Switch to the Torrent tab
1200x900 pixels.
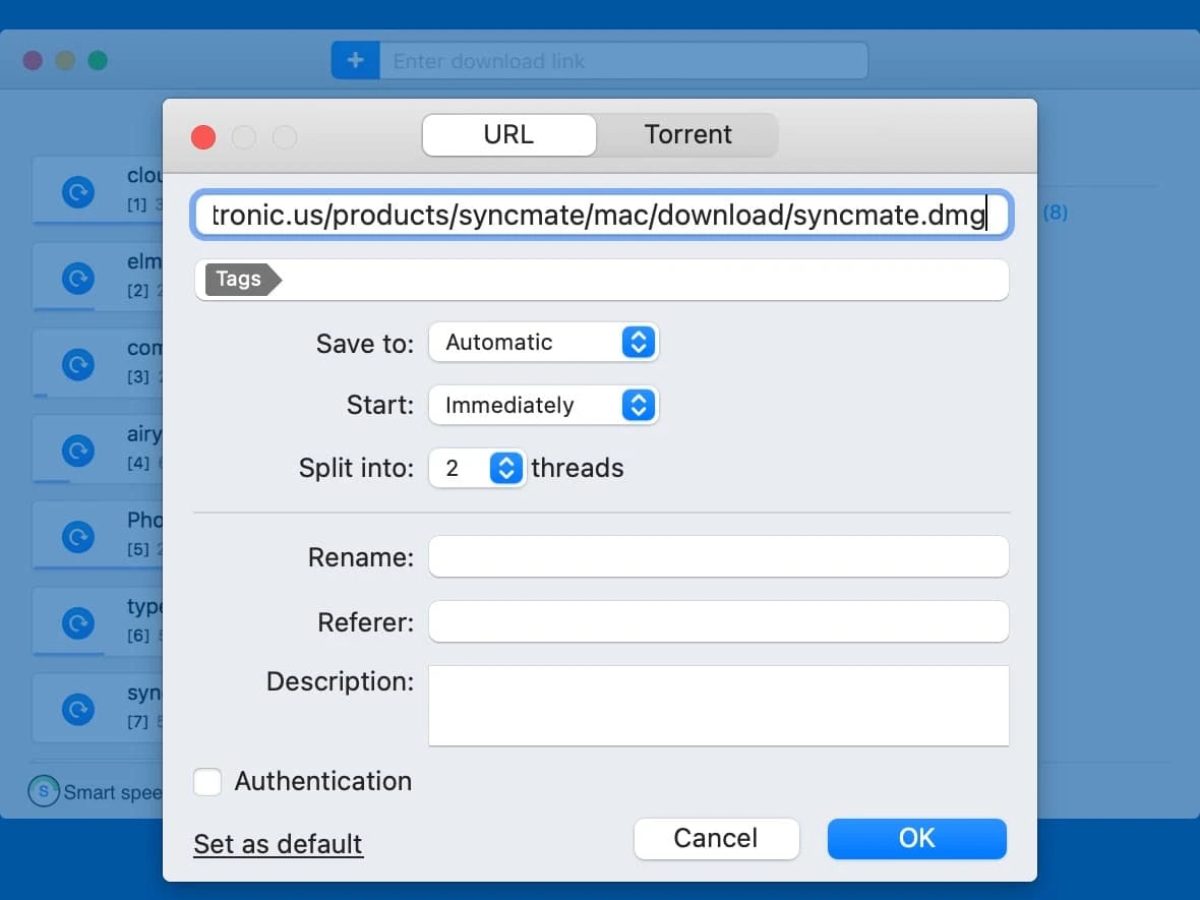tap(688, 135)
